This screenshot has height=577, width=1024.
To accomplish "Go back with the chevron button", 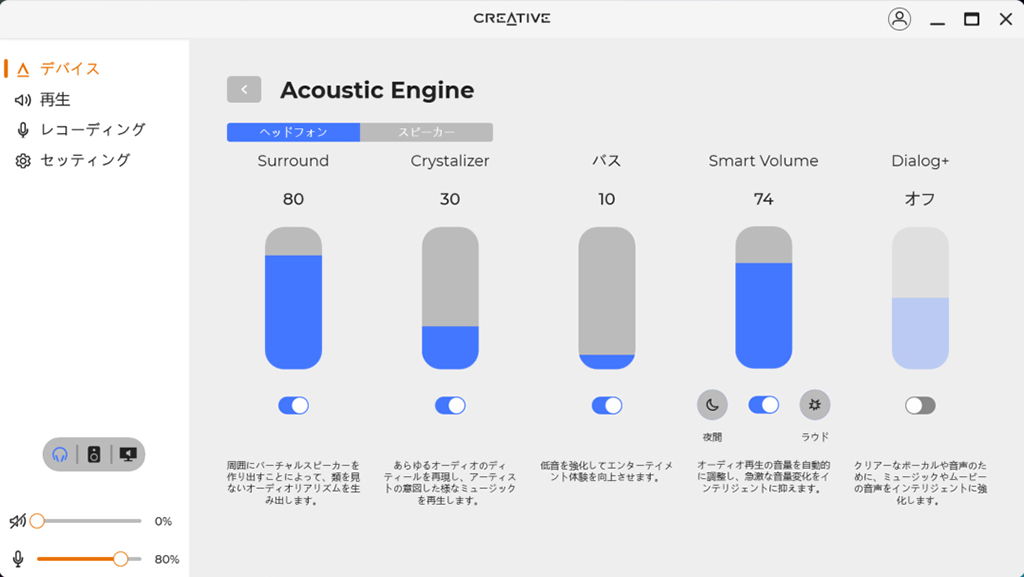I will (244, 89).
